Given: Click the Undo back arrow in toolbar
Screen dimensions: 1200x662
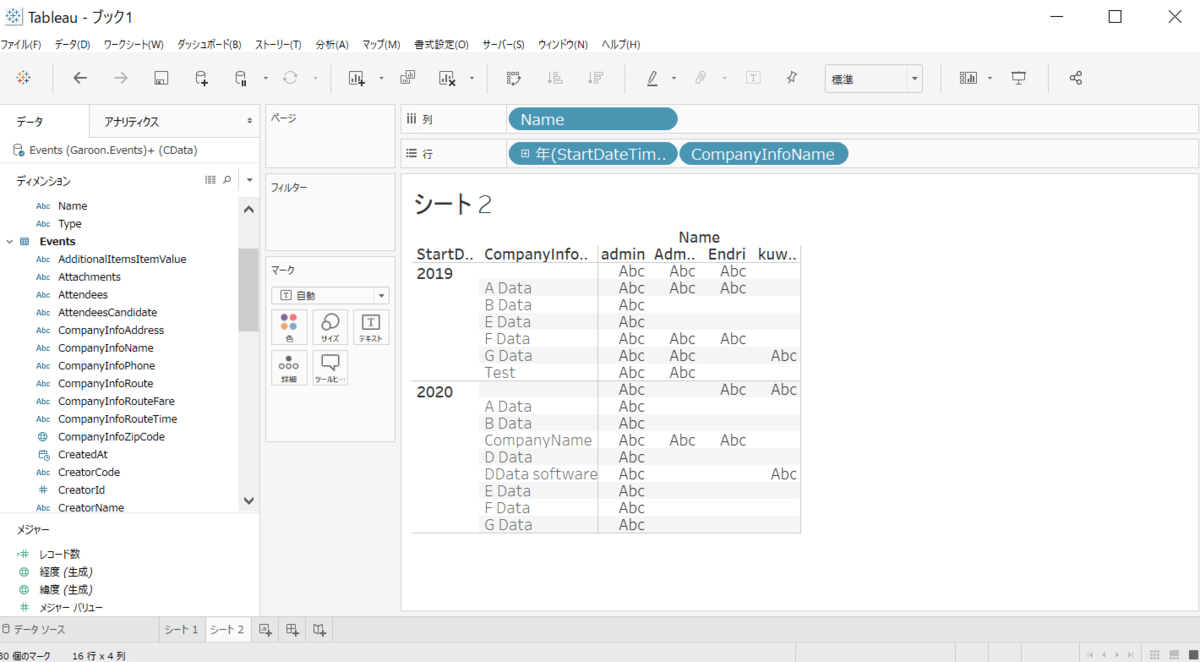Looking at the screenshot, I should (80, 78).
